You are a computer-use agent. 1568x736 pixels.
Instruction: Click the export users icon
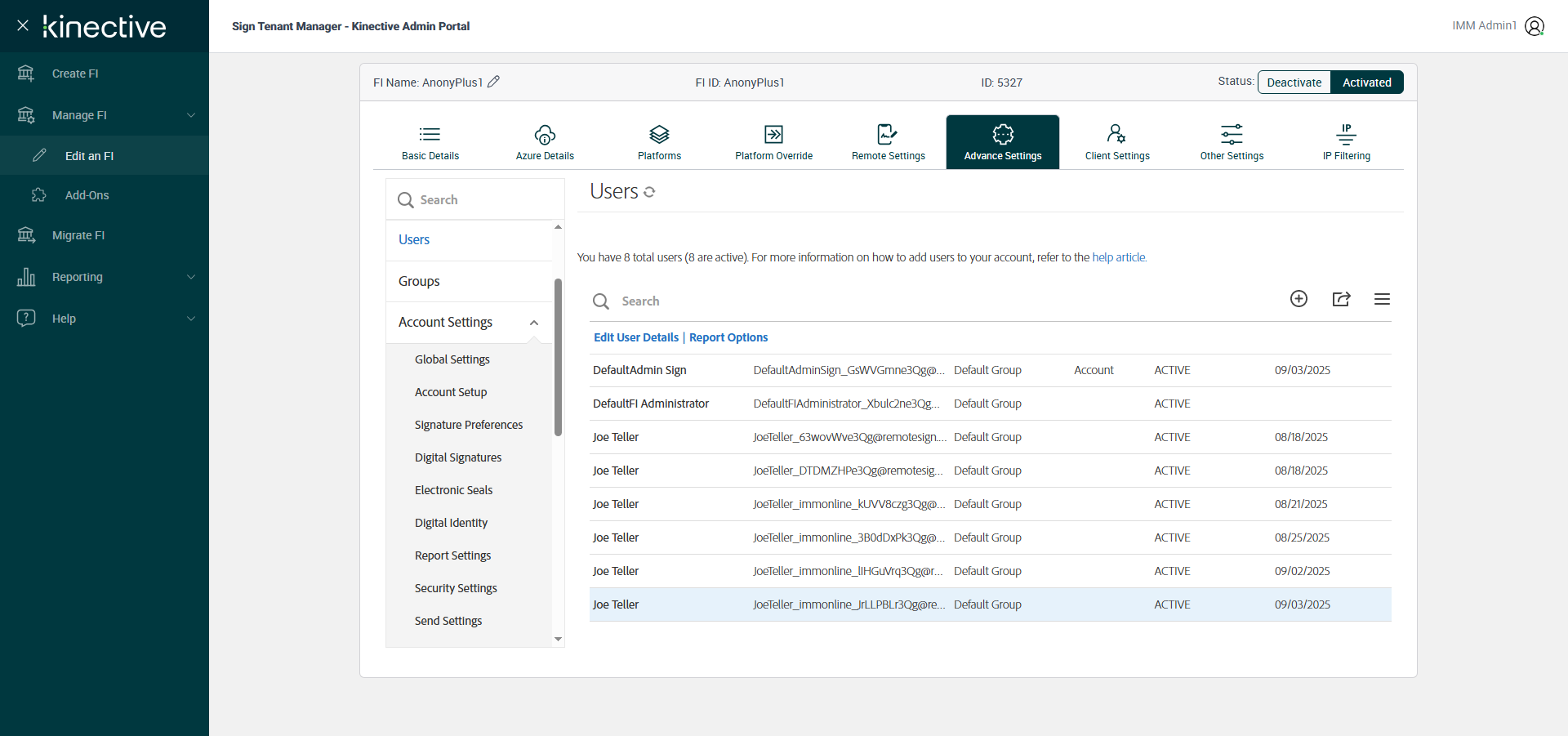point(1341,299)
